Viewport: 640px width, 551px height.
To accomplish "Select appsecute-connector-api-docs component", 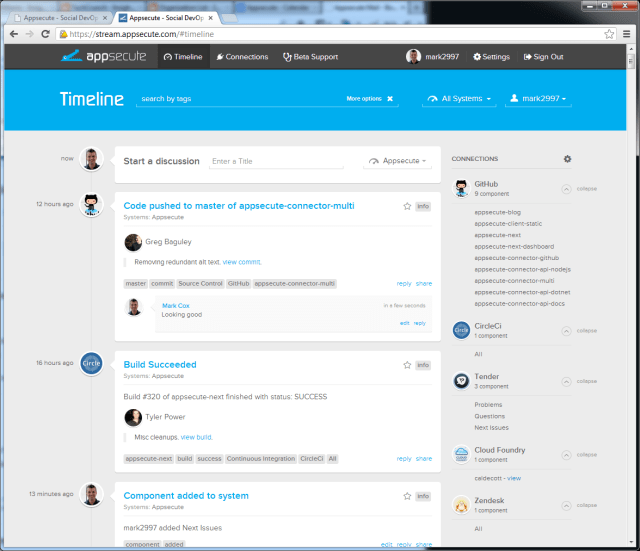I will [x=520, y=304].
